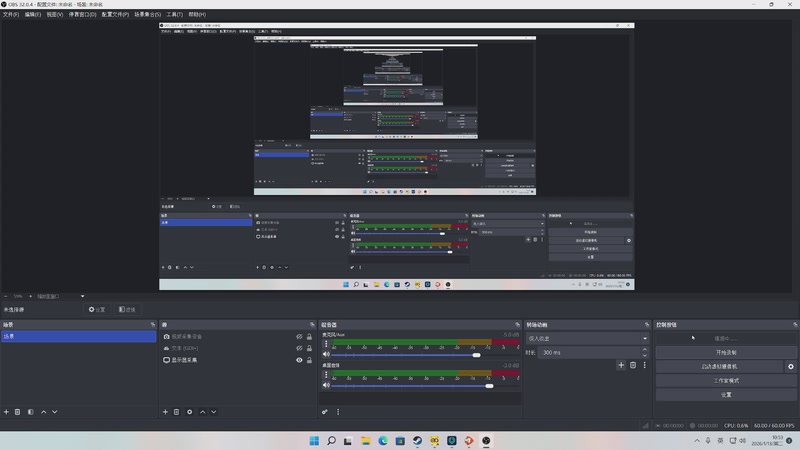Image resolution: width=800 pixels, height=450 pixels.
Task: Toggle lock on 视频采集设备 source
Action: 309,337
